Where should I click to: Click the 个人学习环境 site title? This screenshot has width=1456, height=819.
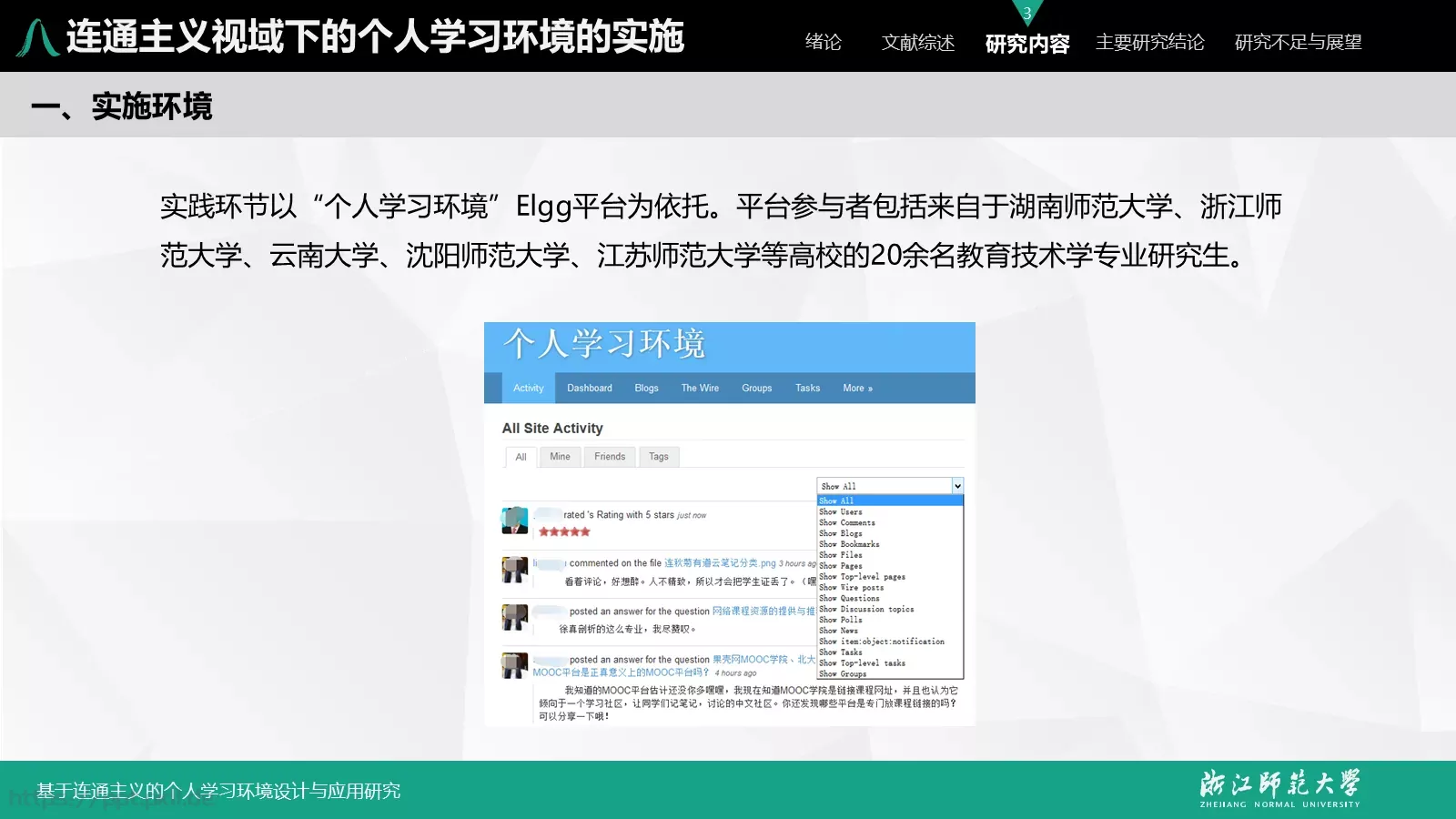coord(604,344)
